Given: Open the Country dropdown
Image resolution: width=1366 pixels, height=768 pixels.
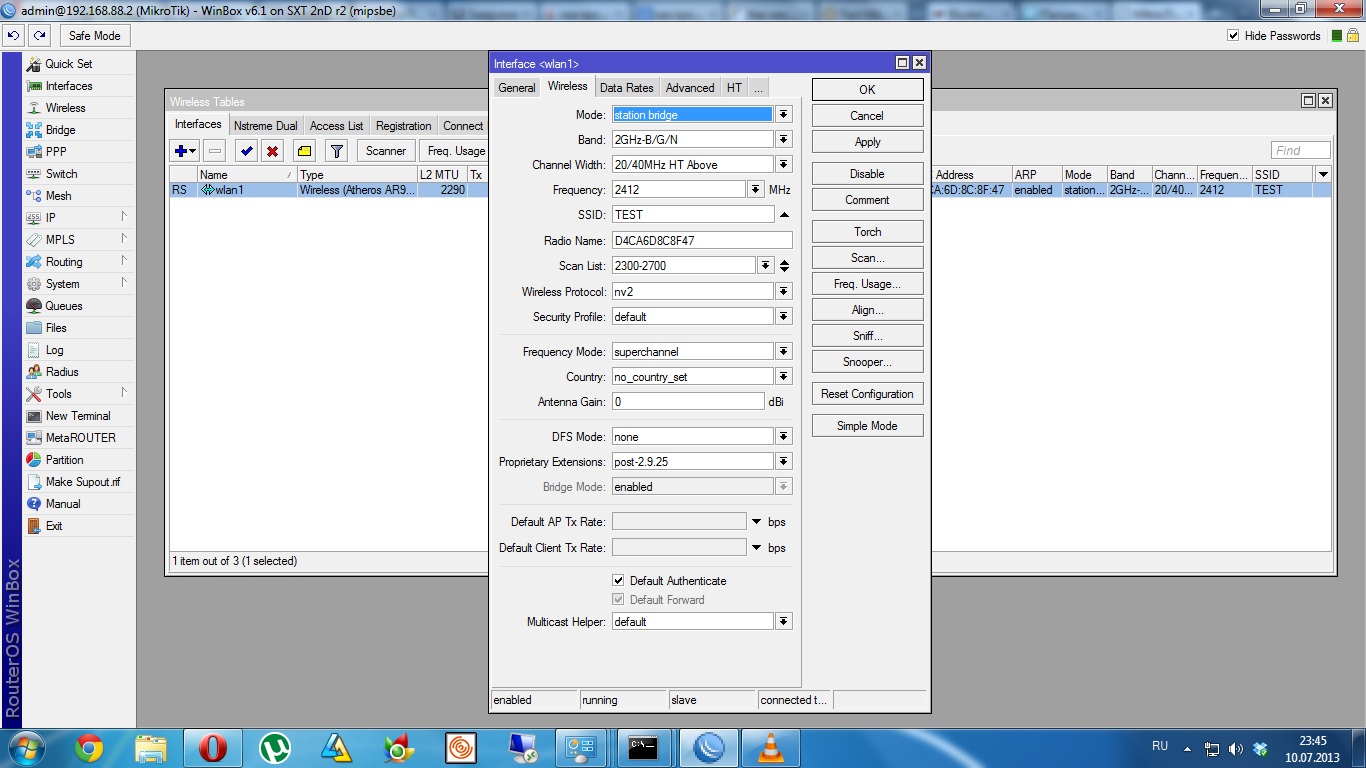Looking at the screenshot, I should 784,377.
